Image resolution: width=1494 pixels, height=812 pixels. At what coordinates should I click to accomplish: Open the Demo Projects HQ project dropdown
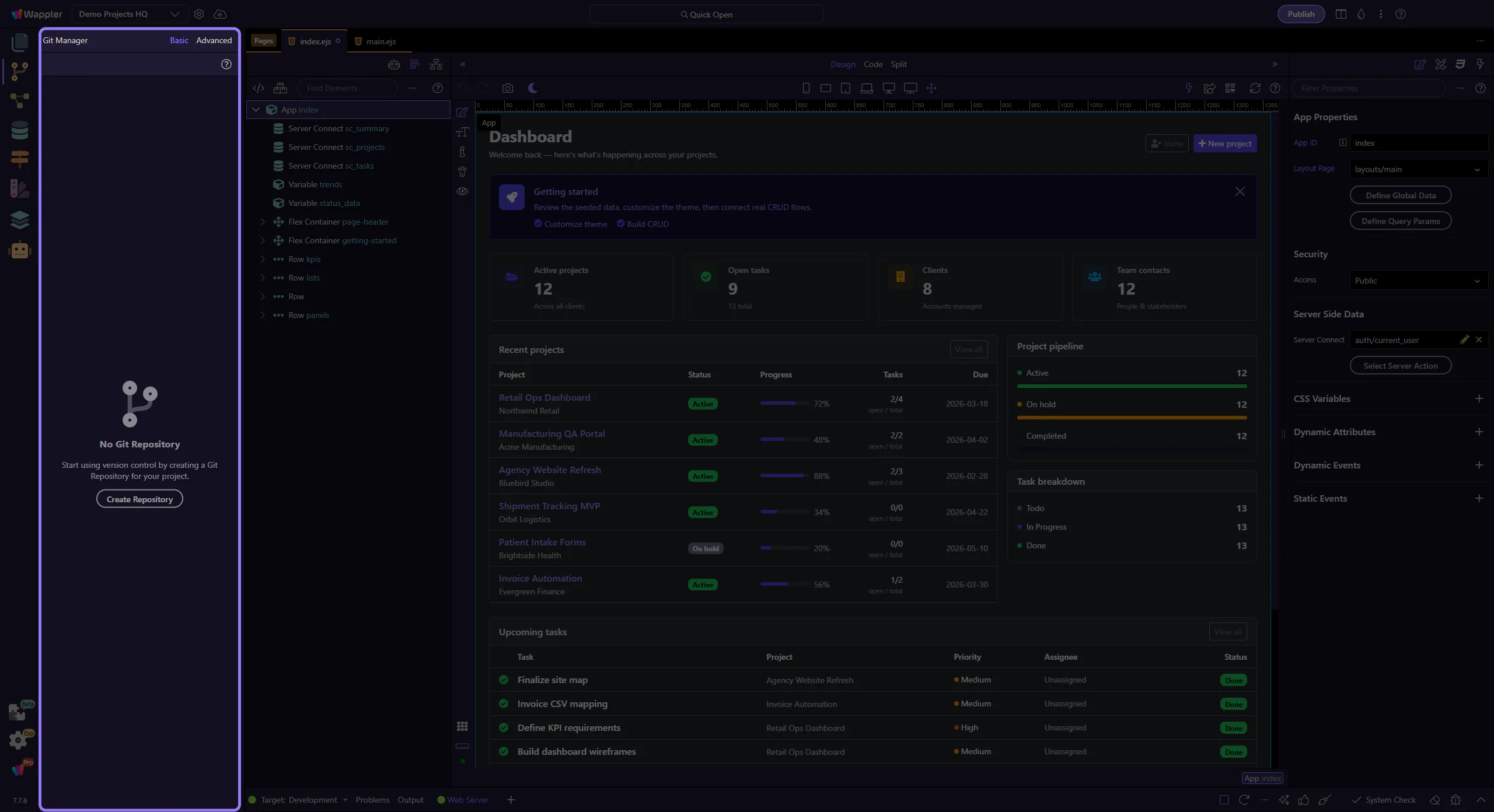click(x=129, y=14)
